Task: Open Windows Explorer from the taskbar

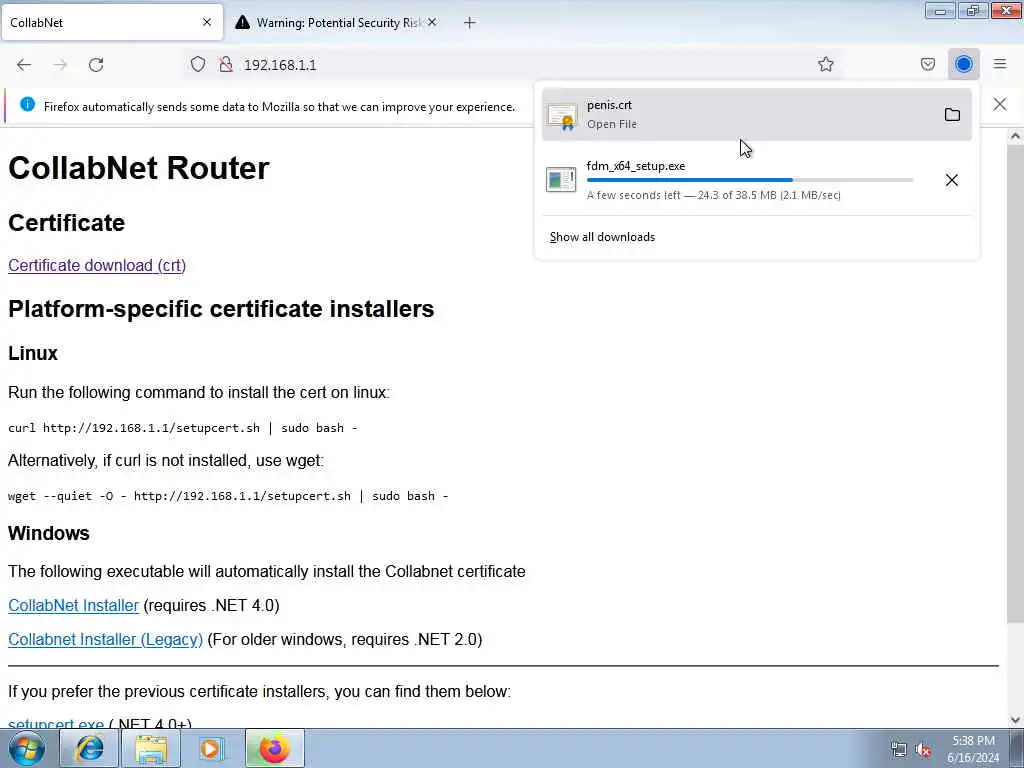Action: point(151,748)
